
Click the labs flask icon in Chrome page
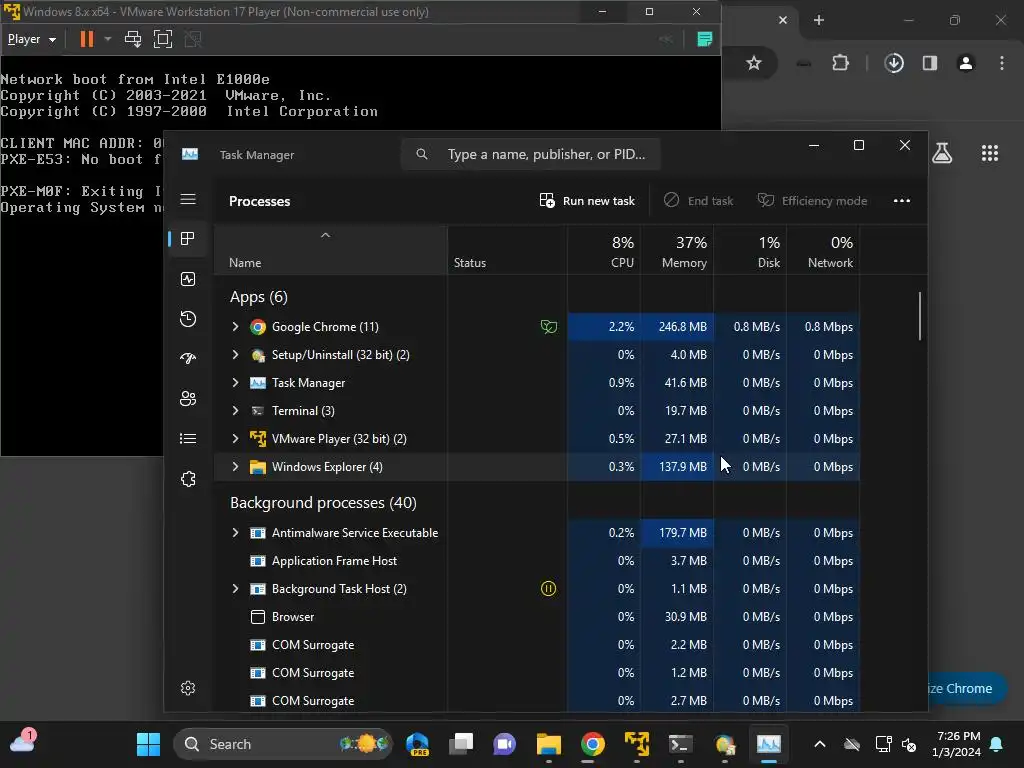pyautogui.click(x=942, y=153)
